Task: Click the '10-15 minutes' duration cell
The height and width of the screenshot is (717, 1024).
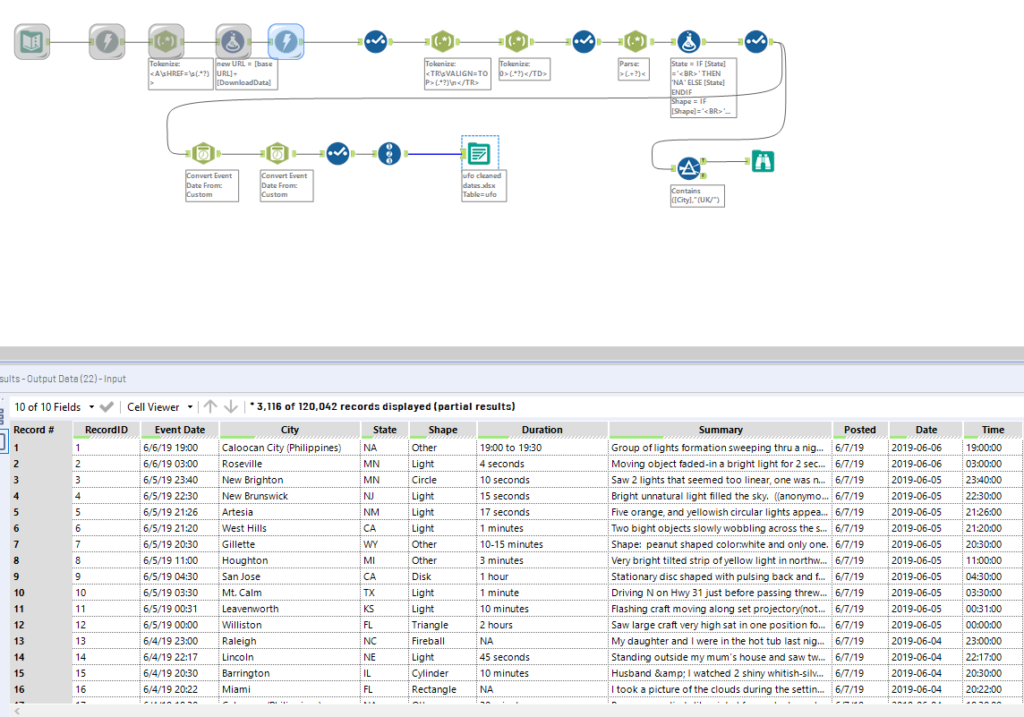Action: 542,545
